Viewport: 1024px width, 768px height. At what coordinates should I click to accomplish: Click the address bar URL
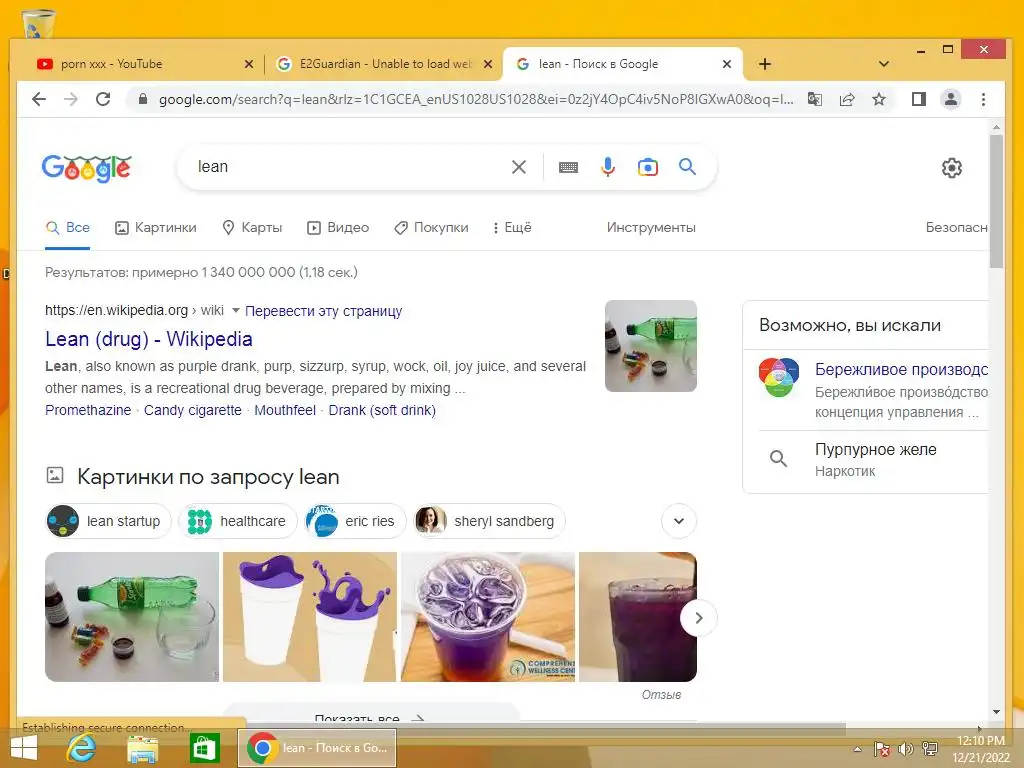pyautogui.click(x=476, y=99)
